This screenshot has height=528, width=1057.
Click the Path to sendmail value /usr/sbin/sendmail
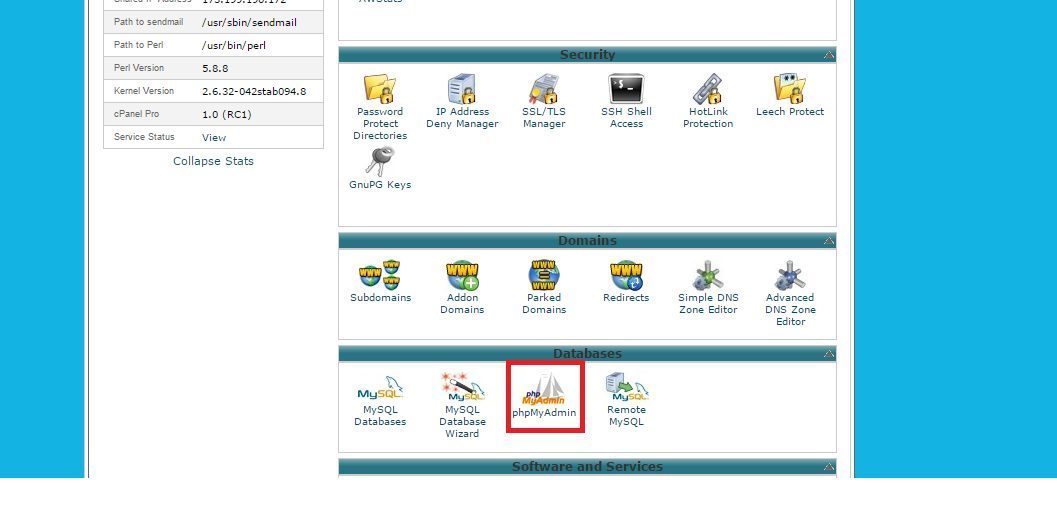coord(249,23)
